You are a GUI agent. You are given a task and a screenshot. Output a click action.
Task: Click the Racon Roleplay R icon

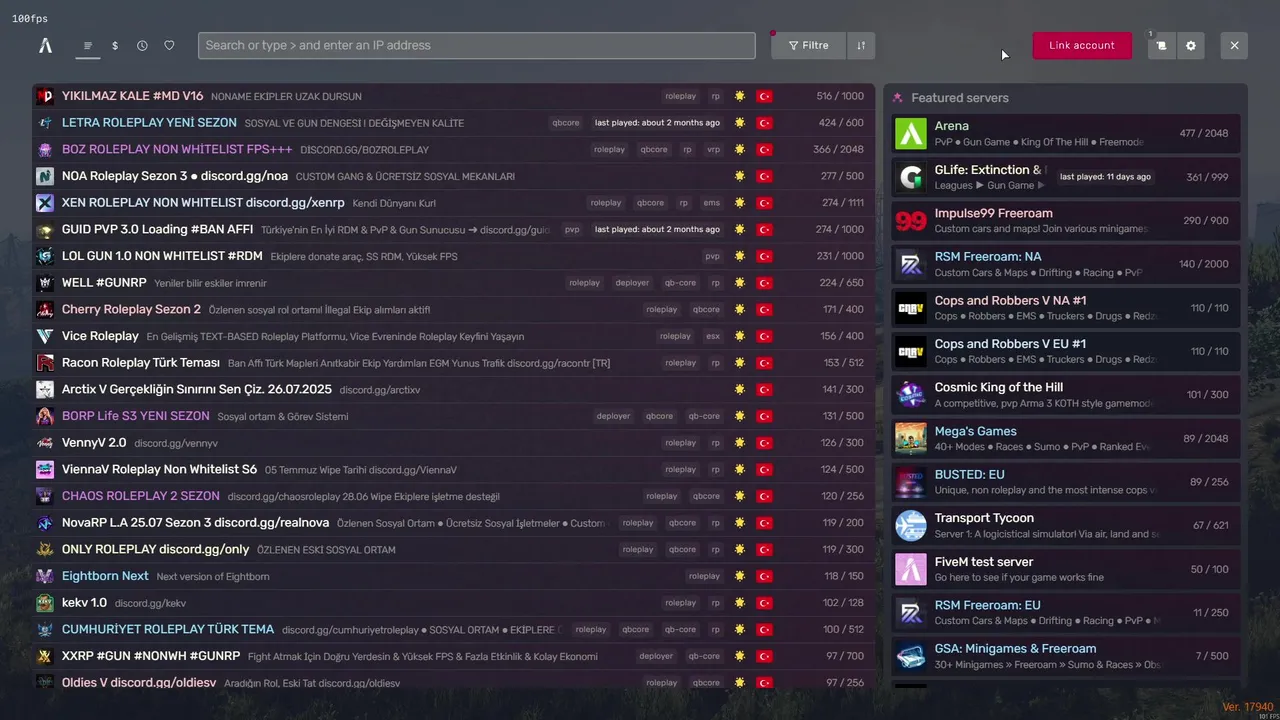pyautogui.click(x=45, y=363)
